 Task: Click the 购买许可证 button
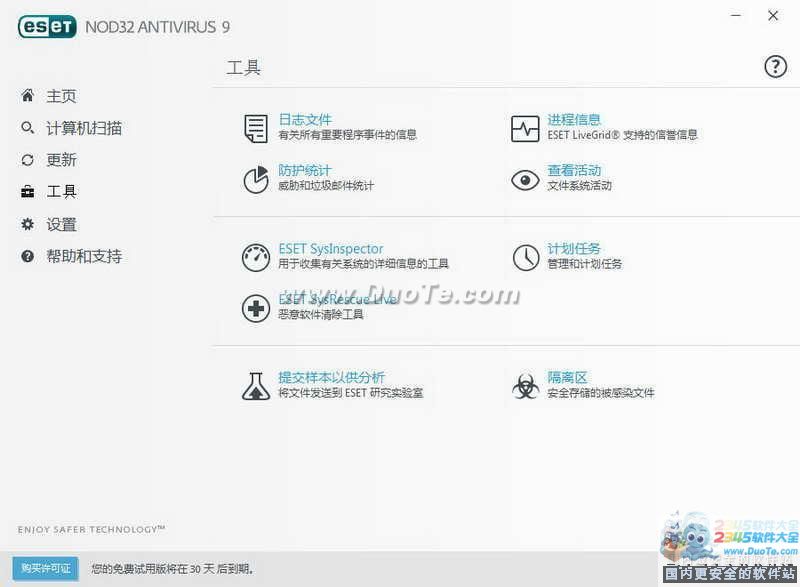click(x=46, y=569)
